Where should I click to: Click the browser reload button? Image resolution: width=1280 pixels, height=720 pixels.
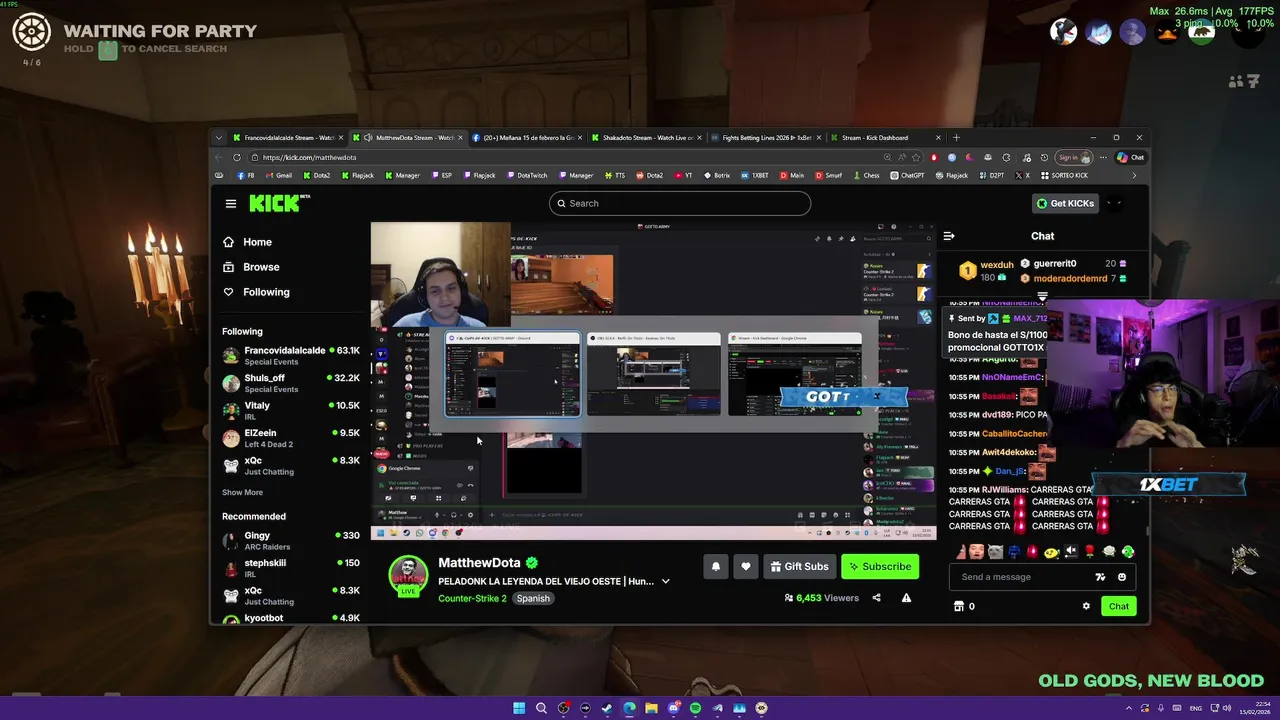click(237, 157)
